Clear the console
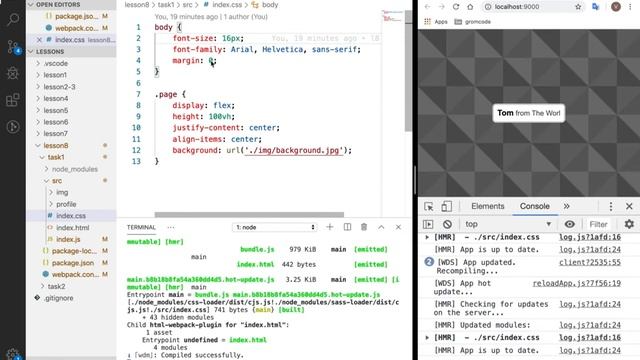This screenshot has height=360, width=640. [447, 224]
